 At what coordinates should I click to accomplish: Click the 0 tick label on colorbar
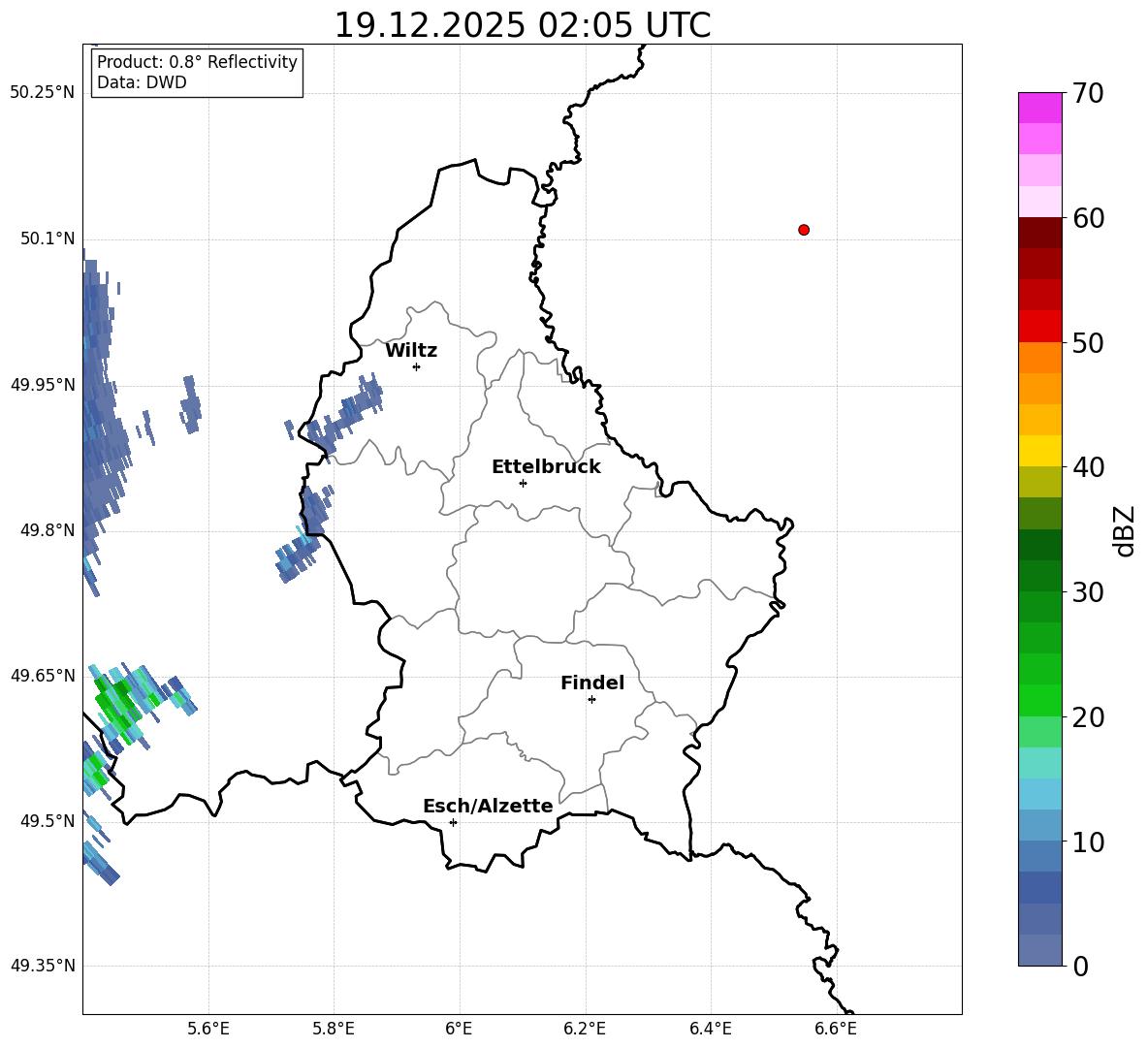tap(1080, 966)
